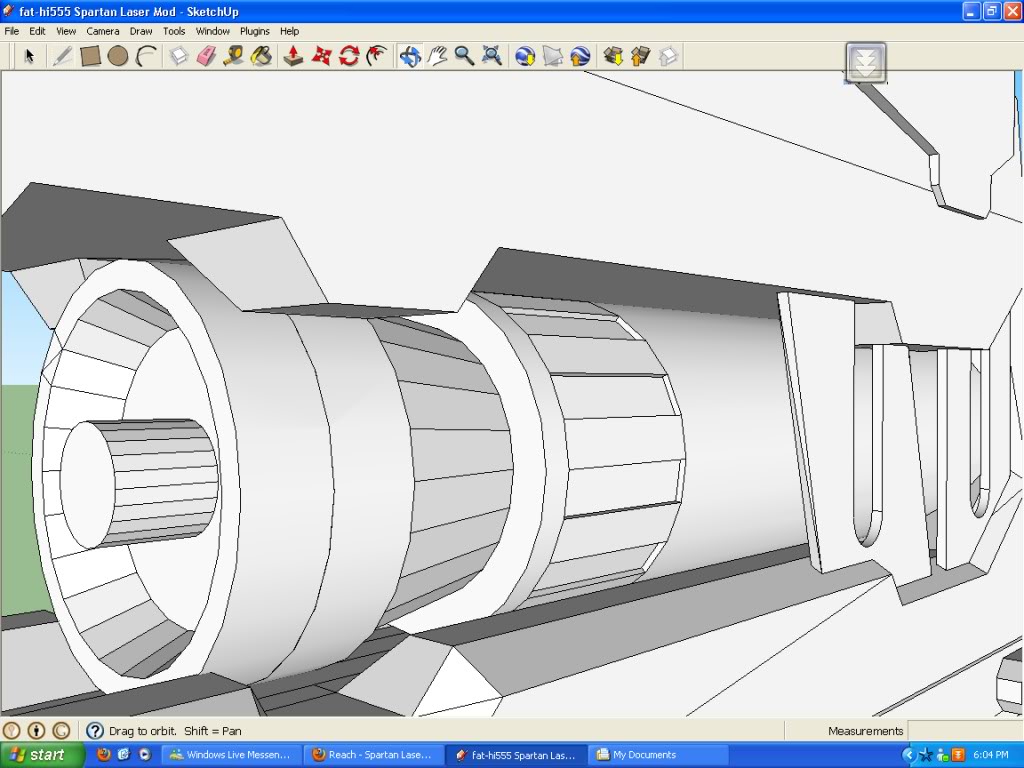The height and width of the screenshot is (768, 1024).
Task: Pick the Line pencil tool
Action: tap(62, 56)
